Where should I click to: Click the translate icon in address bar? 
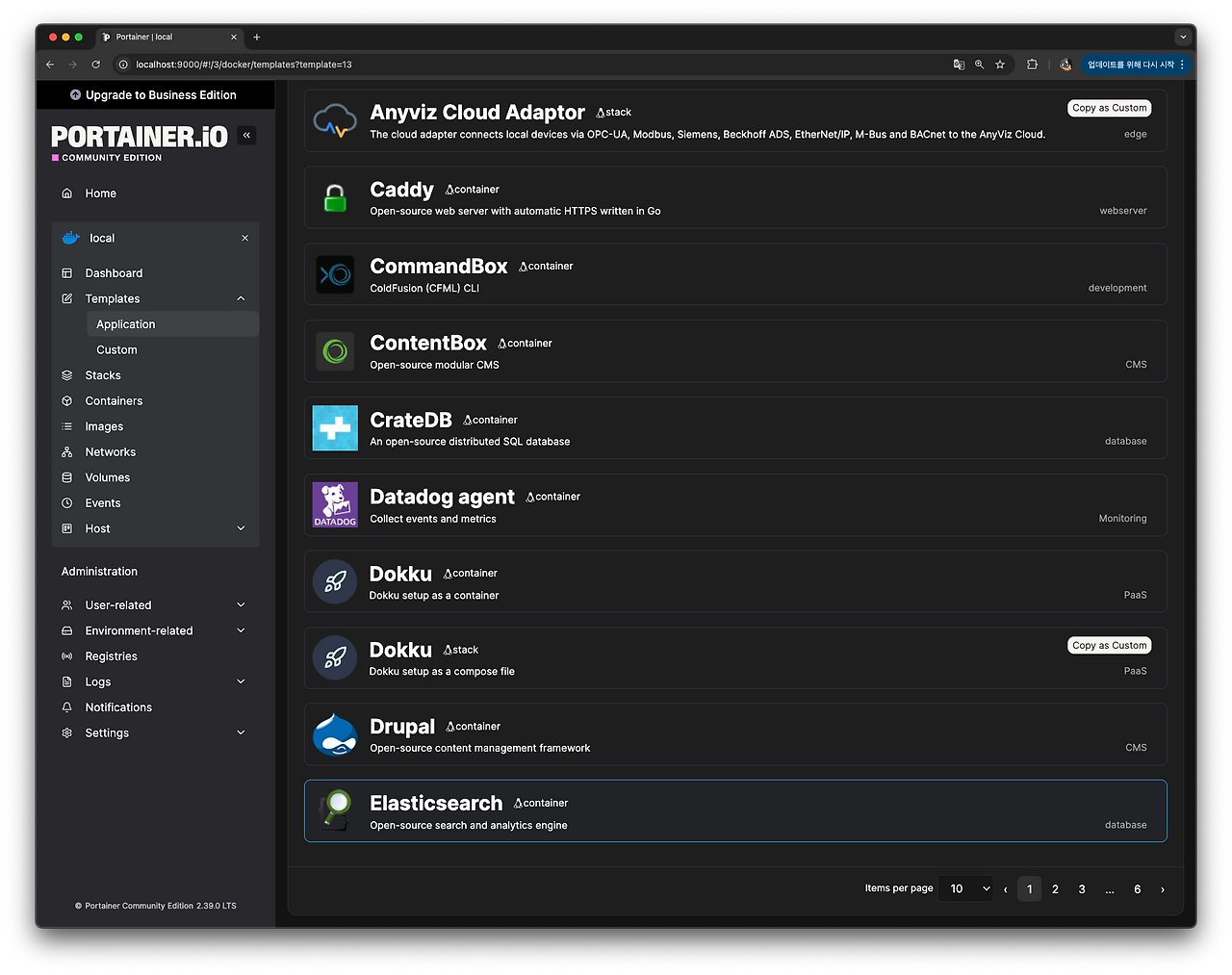coord(959,64)
